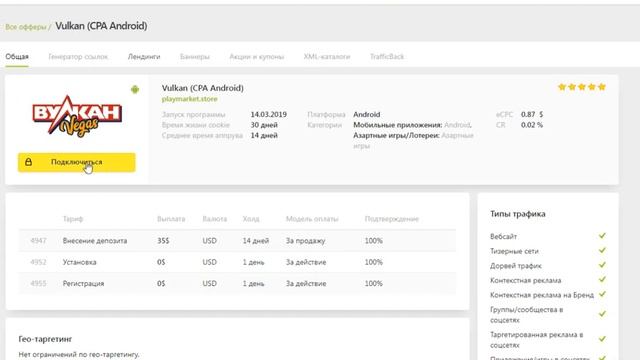Click the five-star rating icons
The image size is (640, 360).
coord(582,87)
